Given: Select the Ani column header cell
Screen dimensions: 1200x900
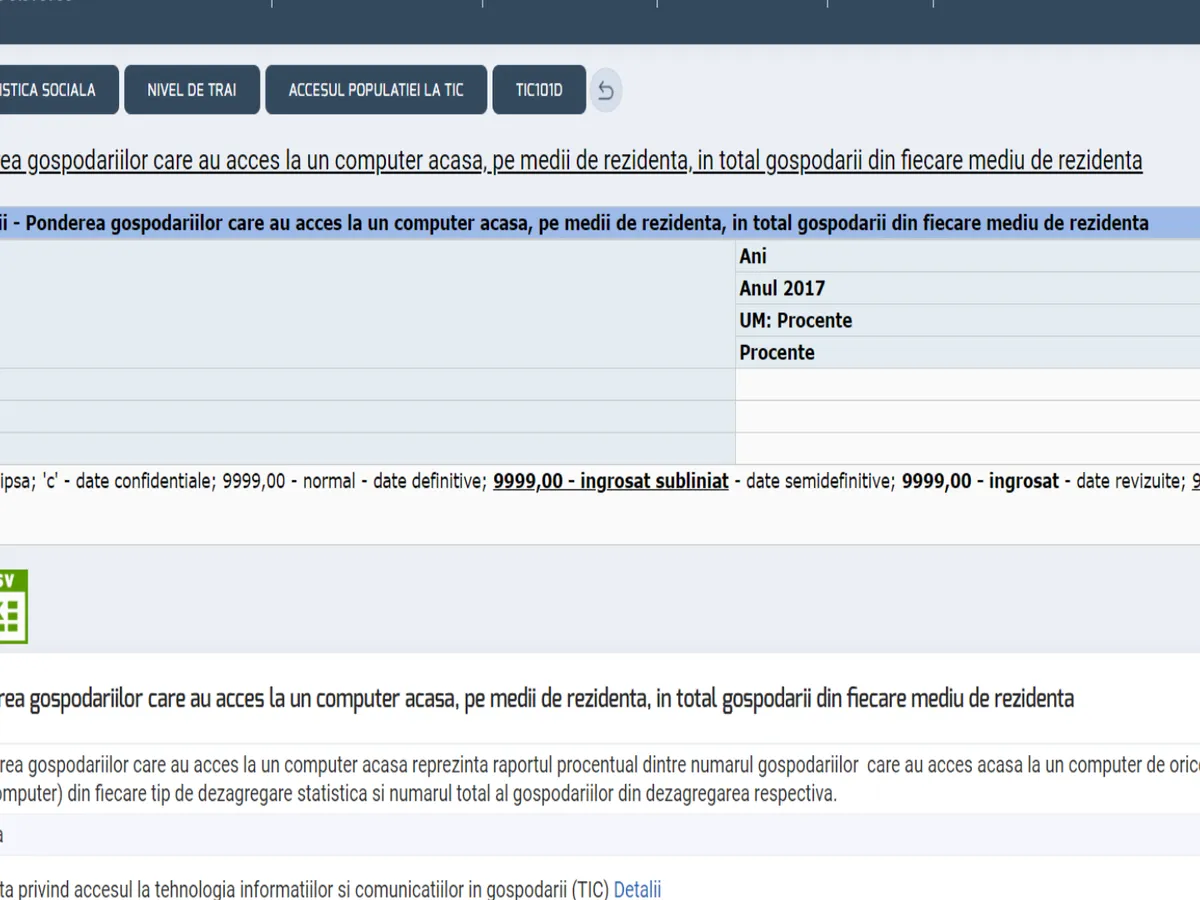Looking at the screenshot, I should point(966,257).
